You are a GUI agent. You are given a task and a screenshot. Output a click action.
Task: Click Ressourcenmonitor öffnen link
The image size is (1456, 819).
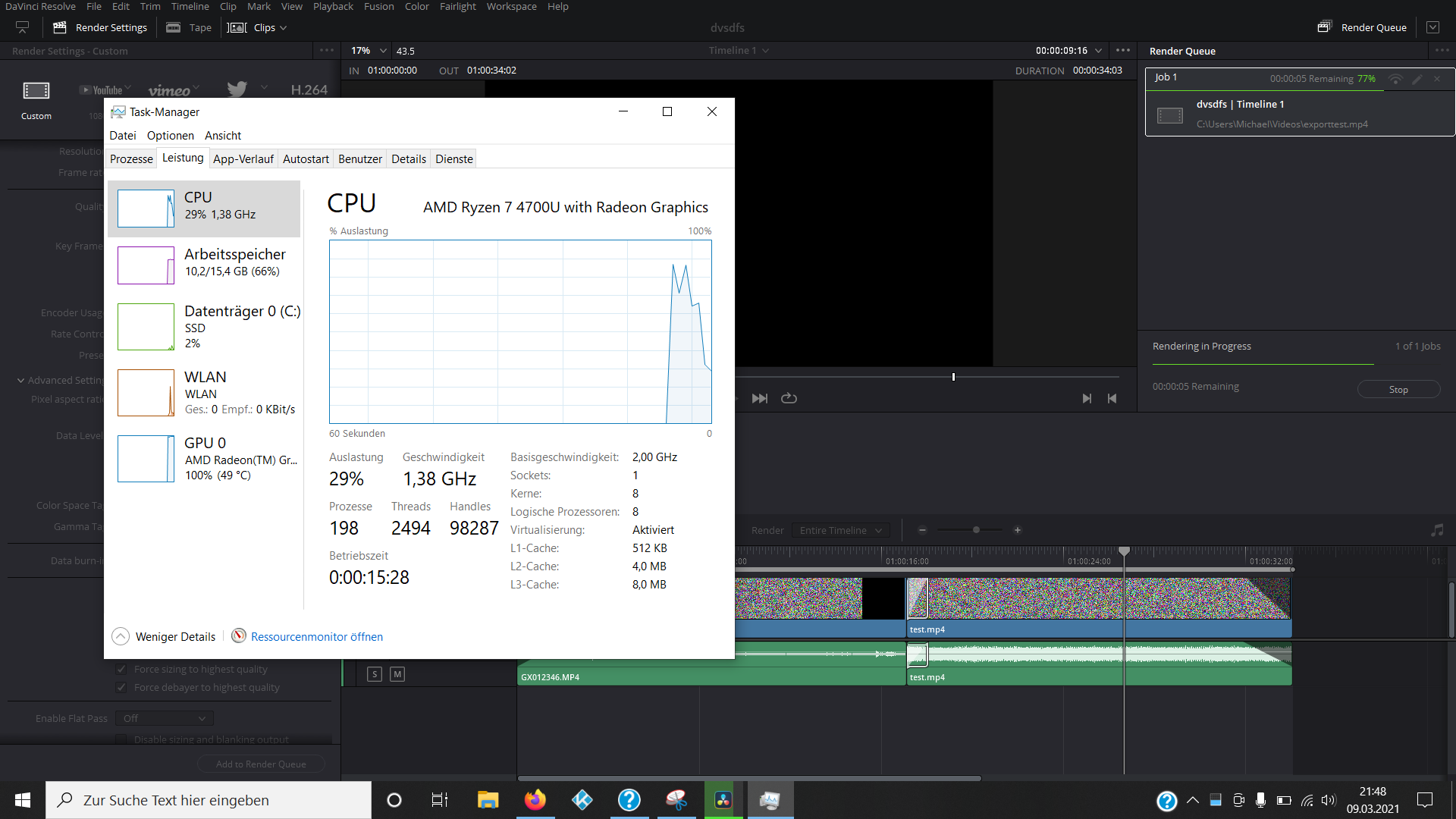(317, 636)
